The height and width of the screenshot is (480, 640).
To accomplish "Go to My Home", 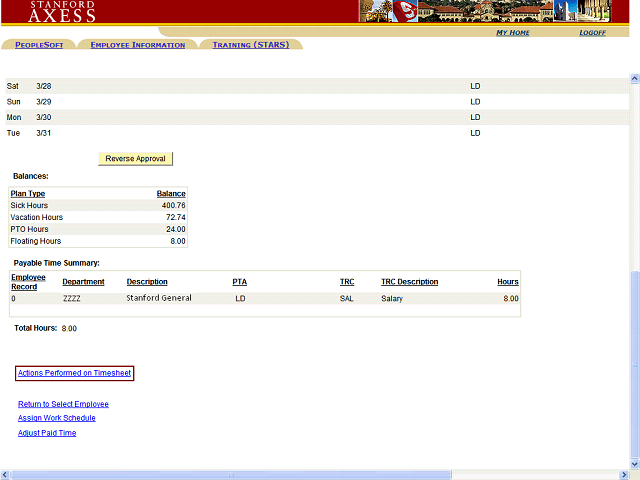I will pos(512,33).
